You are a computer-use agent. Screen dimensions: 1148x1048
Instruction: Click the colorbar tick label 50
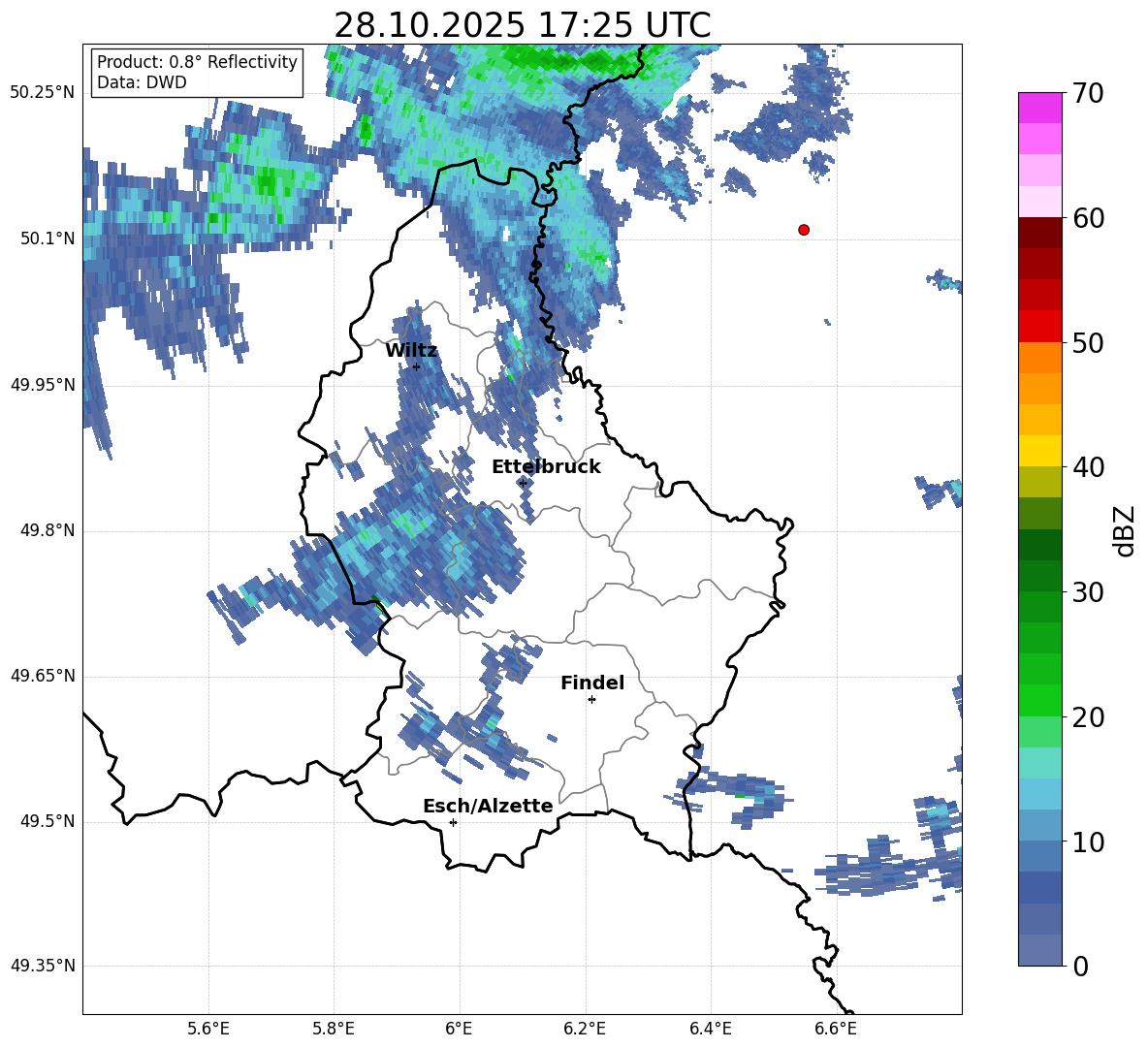tap(1088, 342)
